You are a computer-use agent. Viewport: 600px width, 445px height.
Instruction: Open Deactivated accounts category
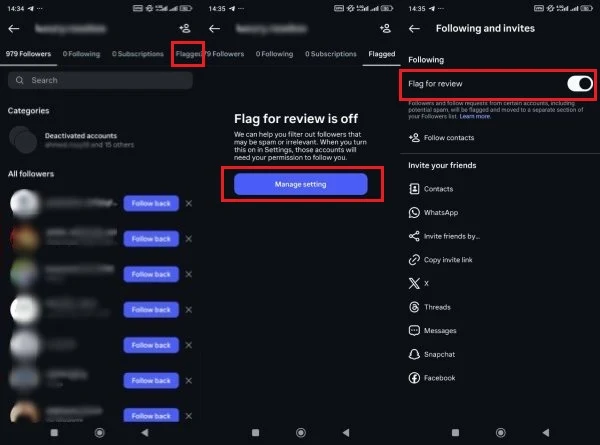(x=80, y=139)
